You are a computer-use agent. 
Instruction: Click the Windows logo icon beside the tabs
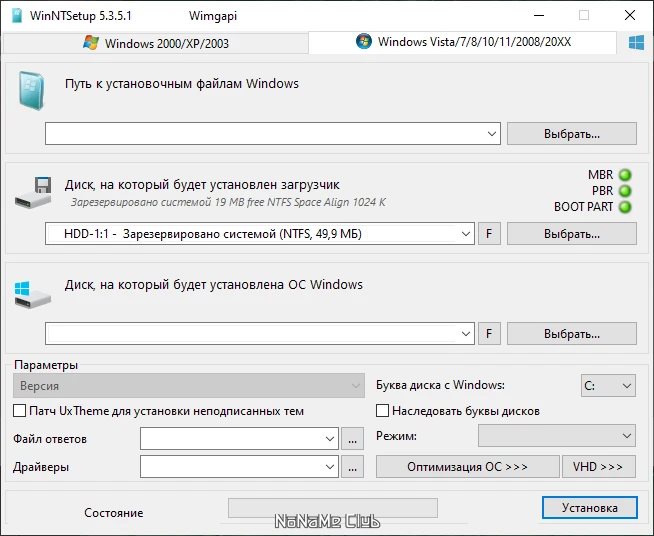[x=636, y=43]
